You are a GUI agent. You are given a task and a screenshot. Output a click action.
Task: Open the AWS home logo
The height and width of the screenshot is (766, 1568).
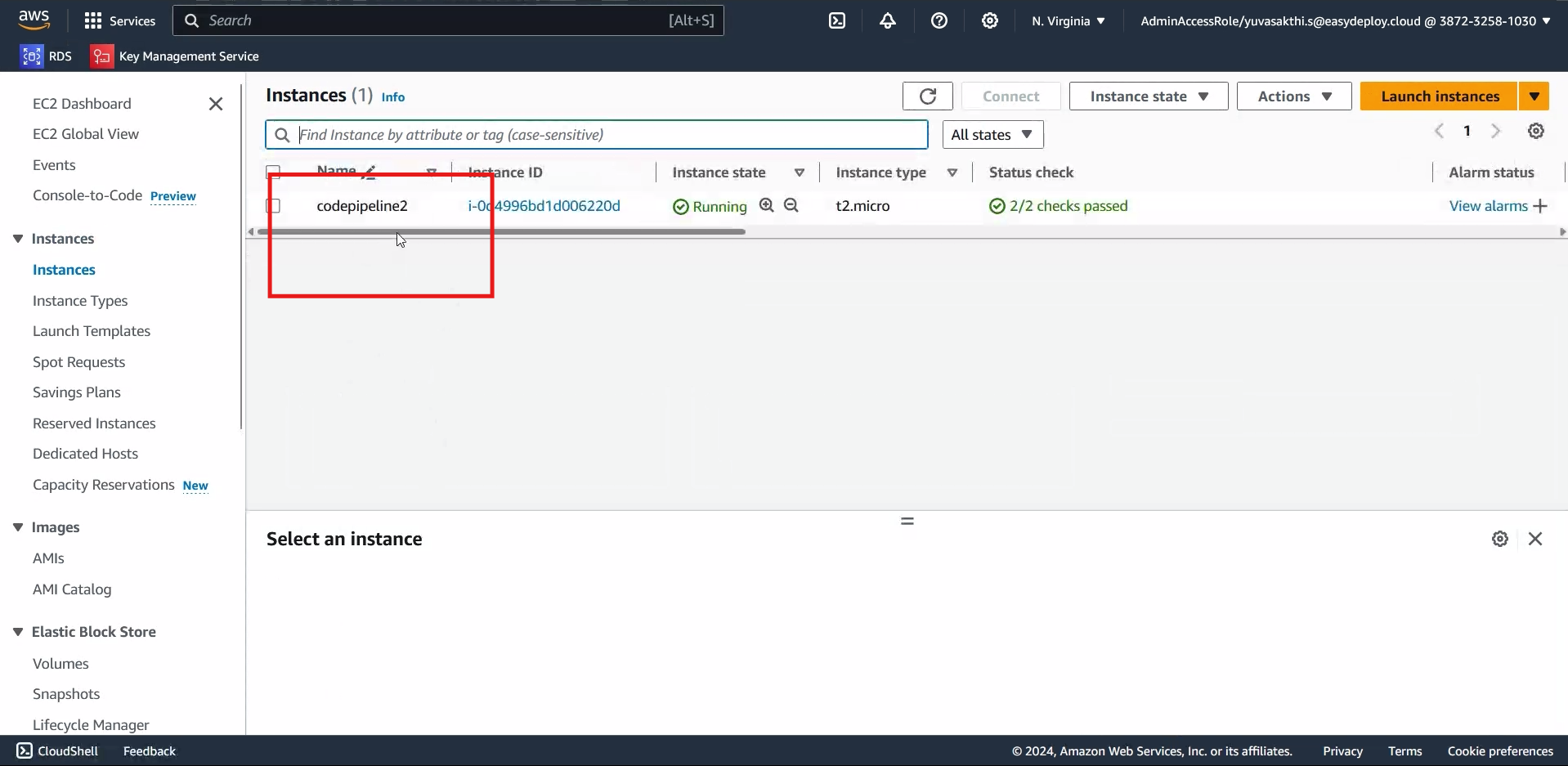(x=34, y=20)
